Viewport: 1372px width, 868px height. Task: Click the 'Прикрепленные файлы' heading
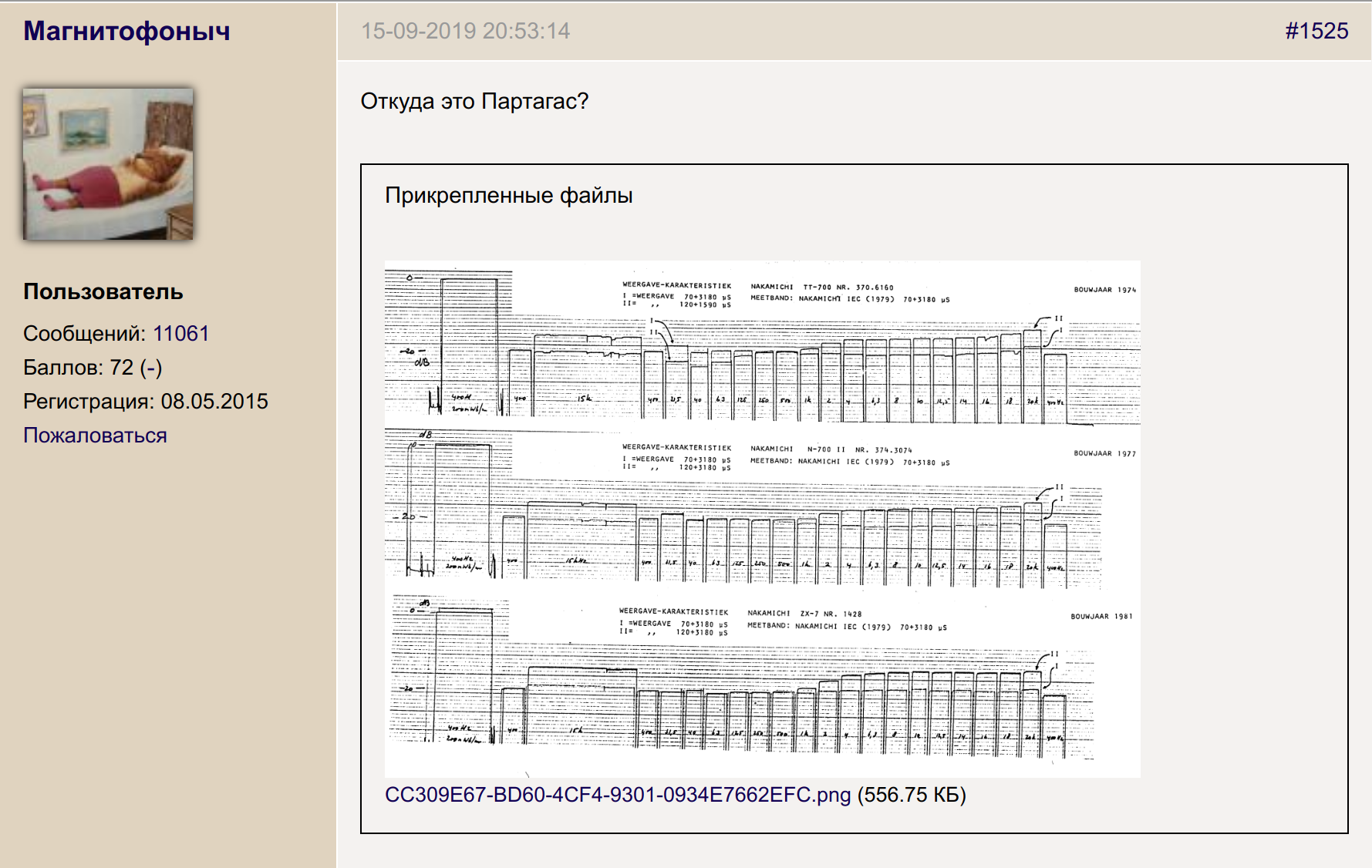tap(508, 195)
